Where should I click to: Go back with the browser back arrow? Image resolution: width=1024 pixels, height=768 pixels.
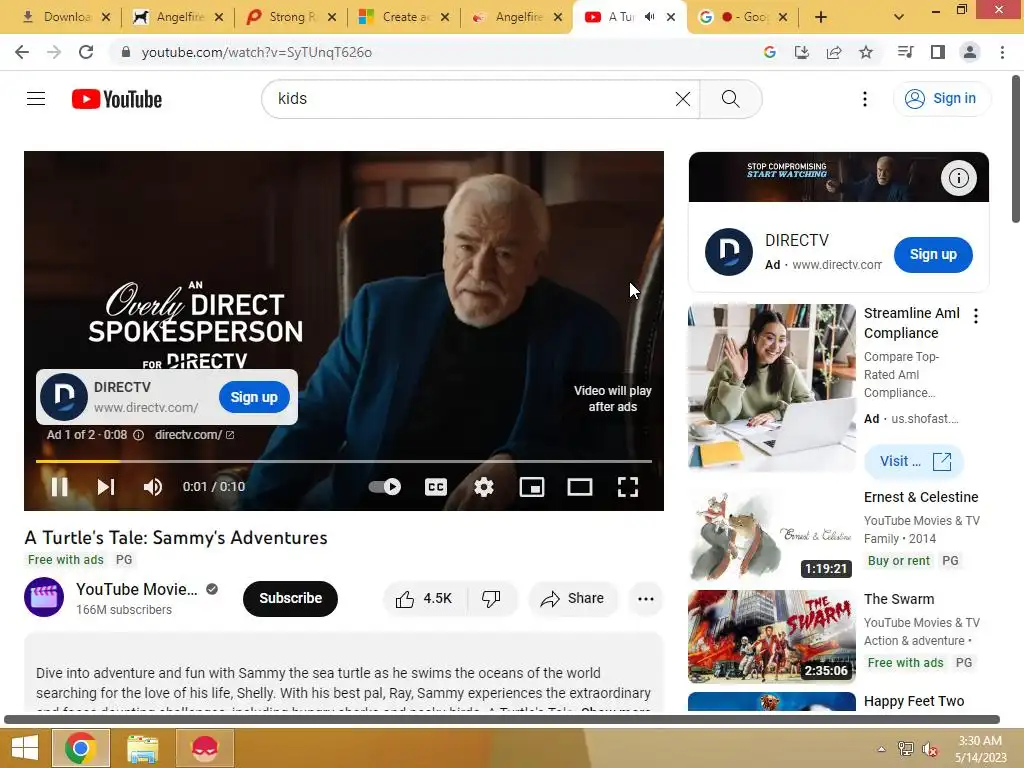(22, 52)
